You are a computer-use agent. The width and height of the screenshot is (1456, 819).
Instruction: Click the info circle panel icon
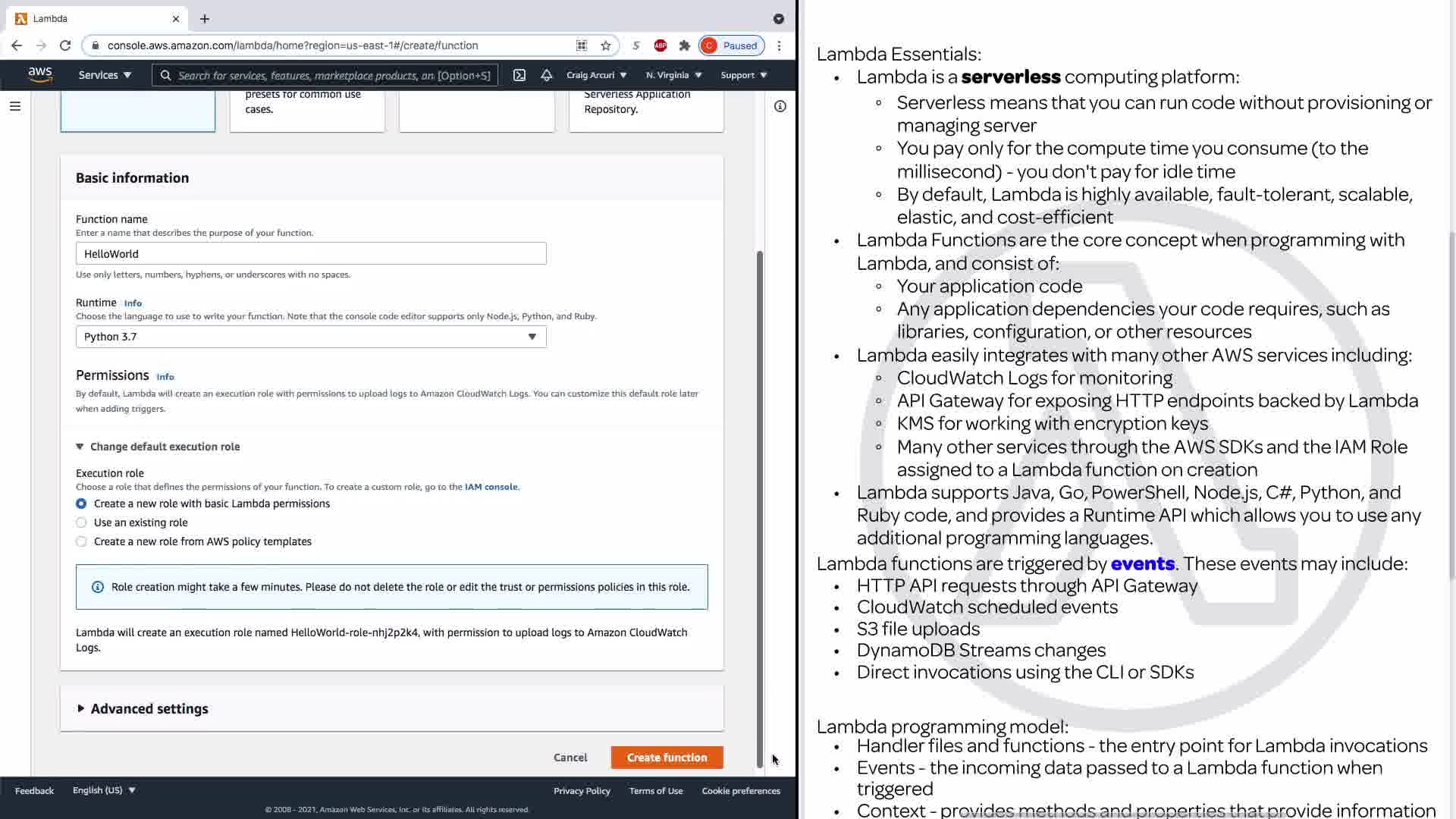780,106
